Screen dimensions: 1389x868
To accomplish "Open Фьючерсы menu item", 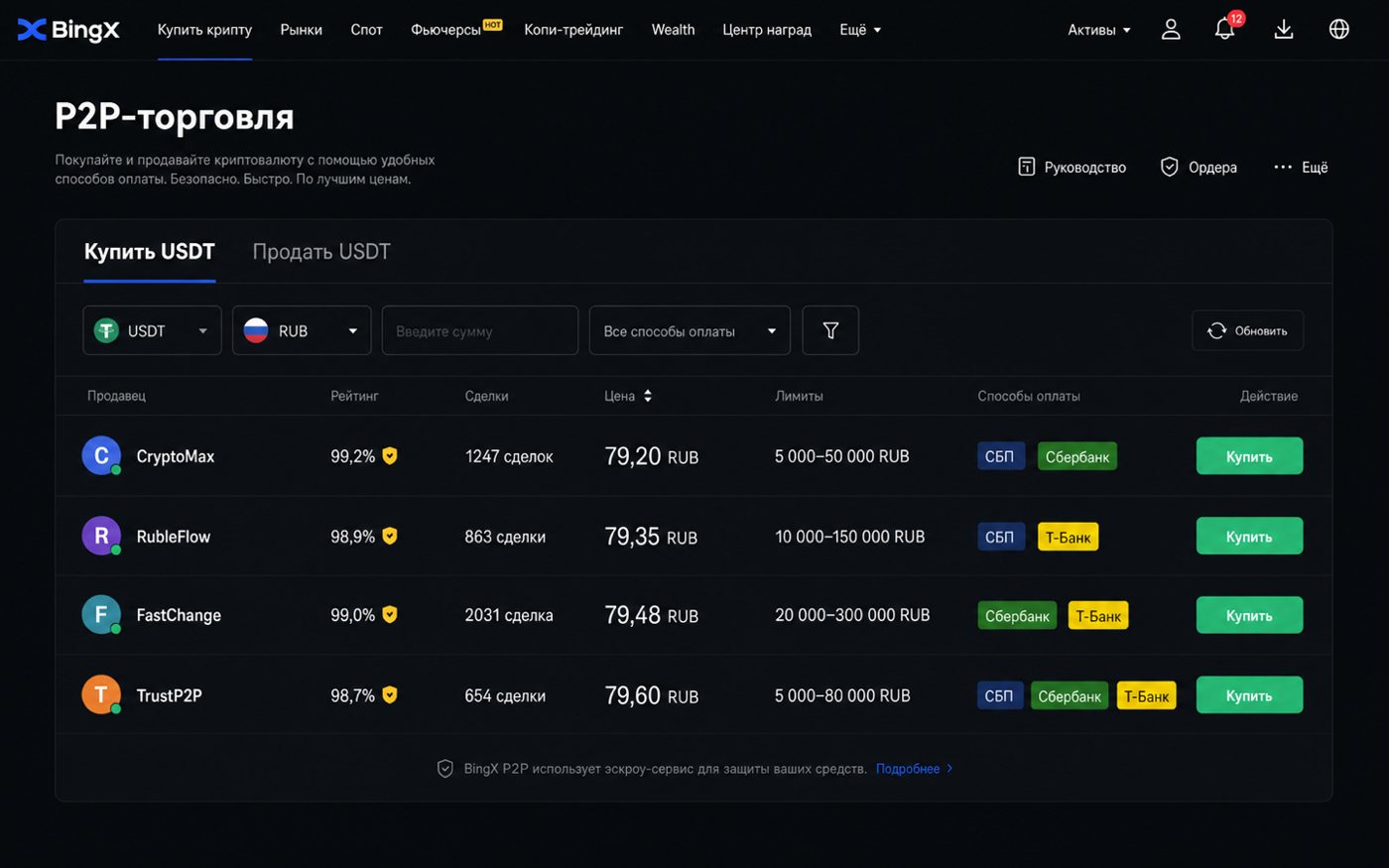I will (445, 30).
